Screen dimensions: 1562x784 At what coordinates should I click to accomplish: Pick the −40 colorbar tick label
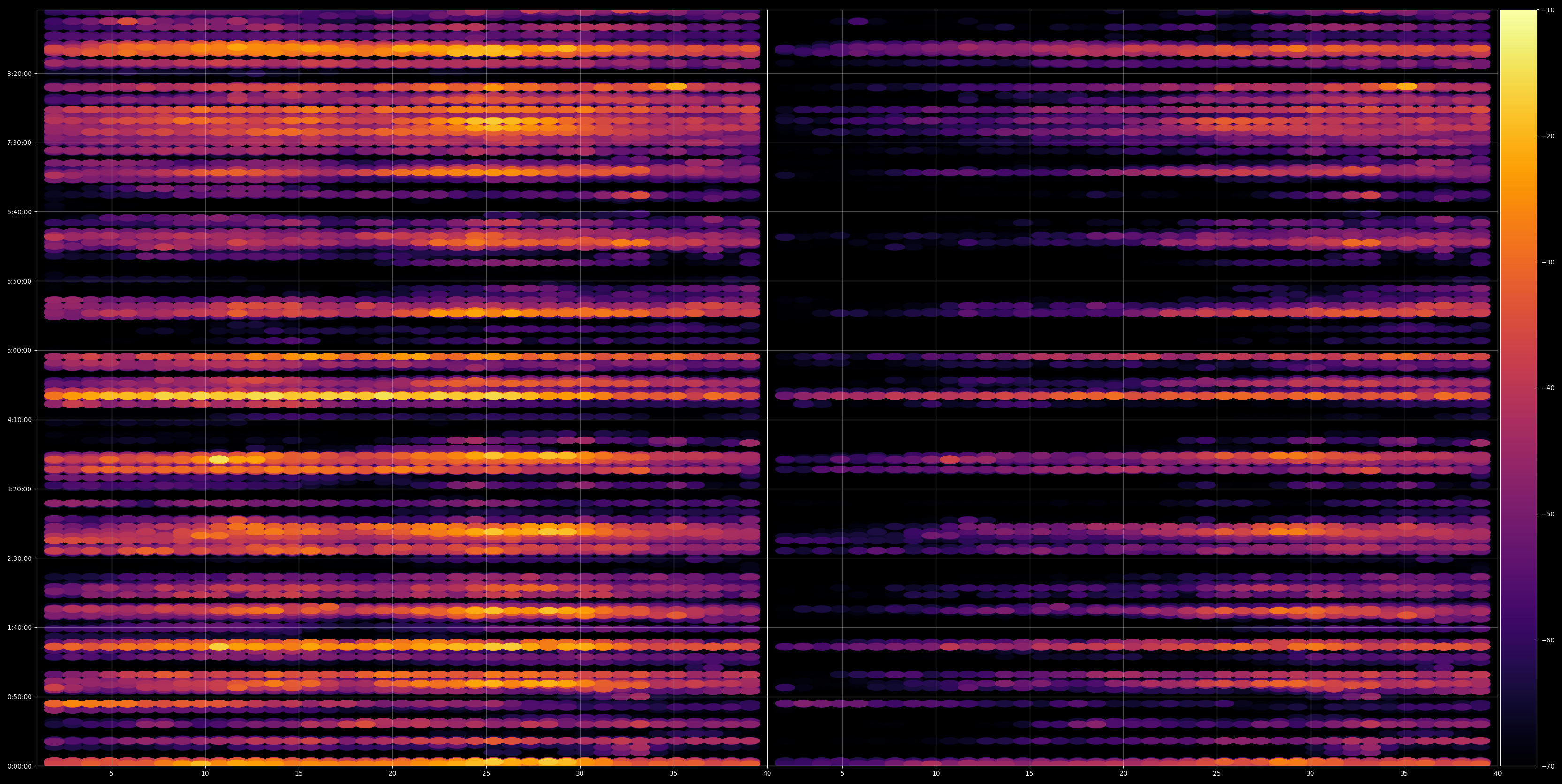pyautogui.click(x=1548, y=388)
